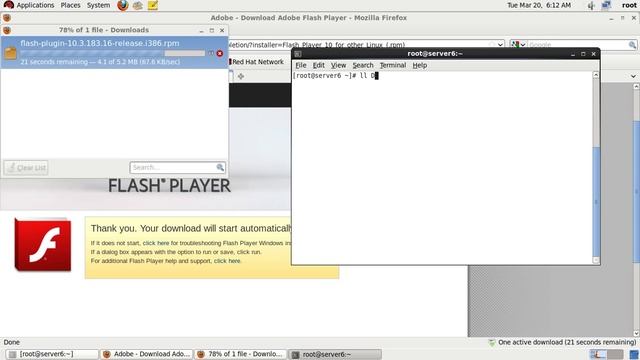Open 'click here' troubleshooting link
Viewport: 640px width, 360px height.
156,243
